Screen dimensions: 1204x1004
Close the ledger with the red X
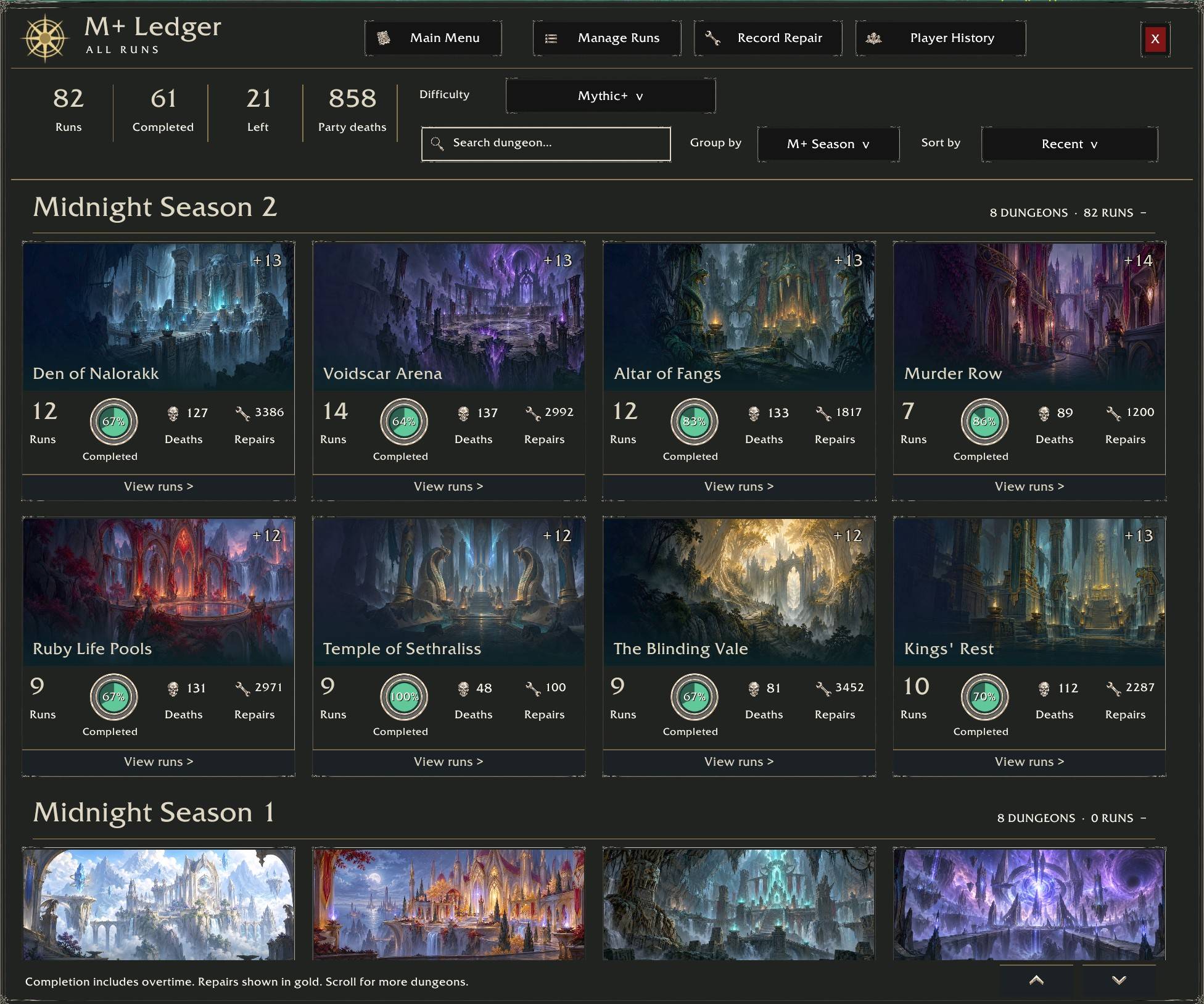(x=1155, y=39)
